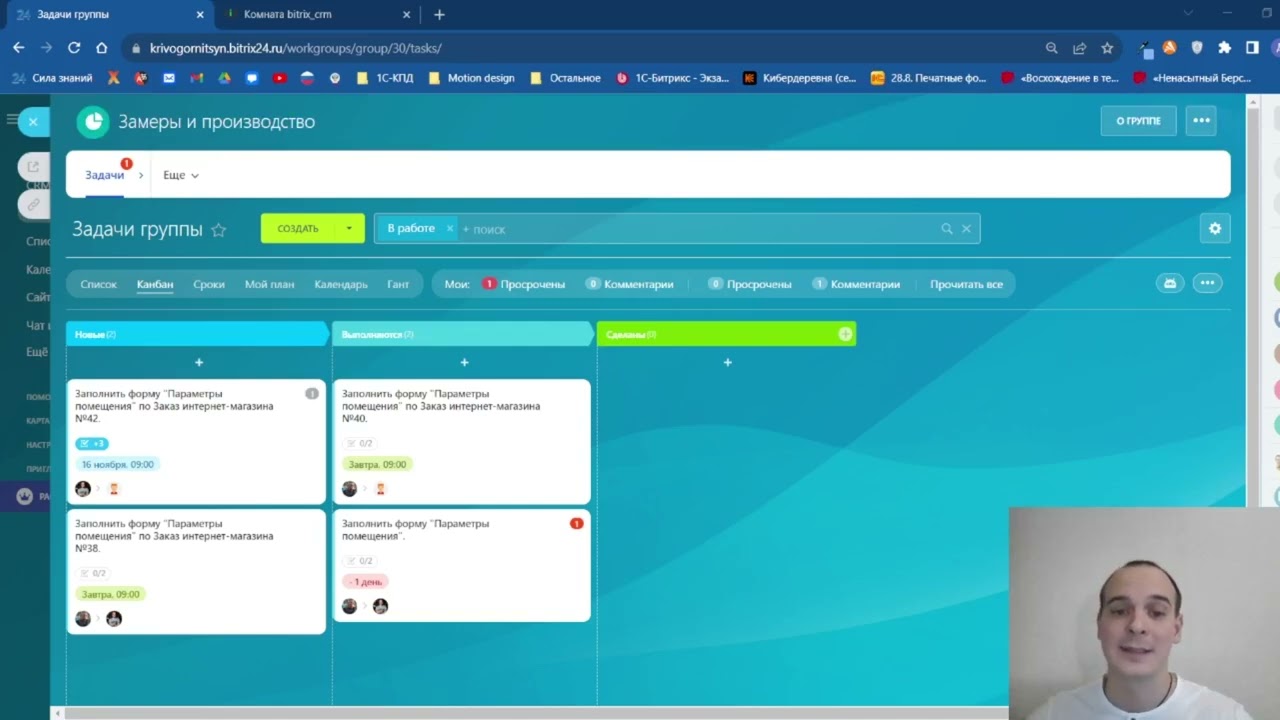Toggle the first Комментарии counter filter
This screenshot has height=720, width=1280.
click(x=629, y=284)
